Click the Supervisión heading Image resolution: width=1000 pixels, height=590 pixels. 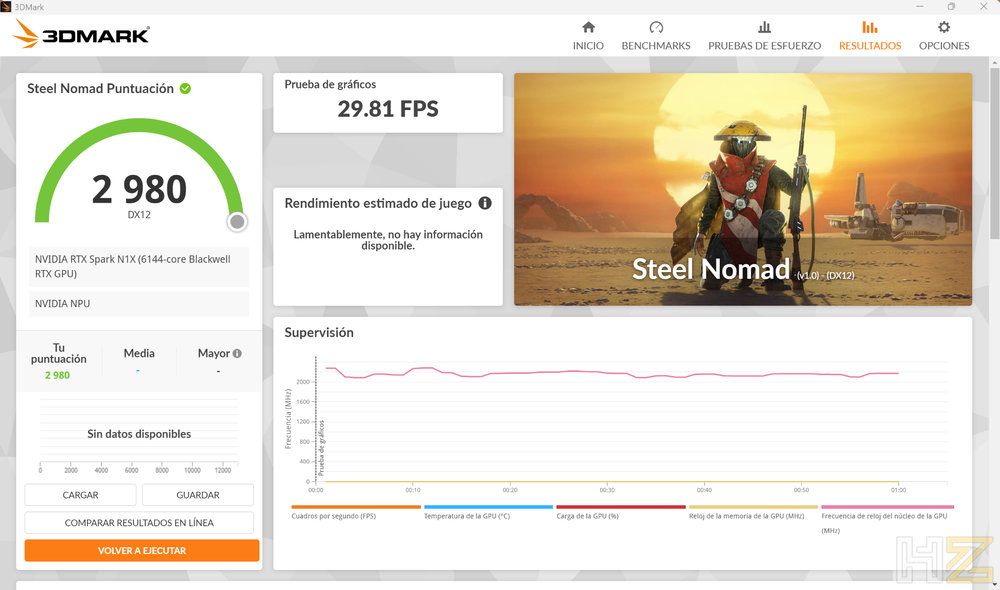coord(319,332)
